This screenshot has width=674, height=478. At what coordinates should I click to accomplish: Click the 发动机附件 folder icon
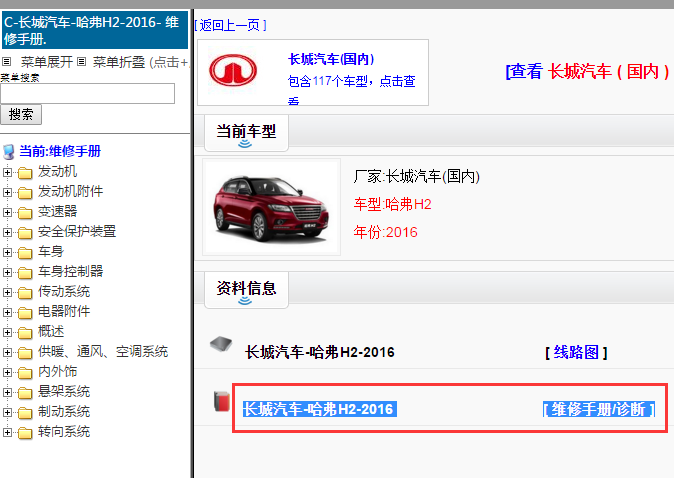[25, 193]
